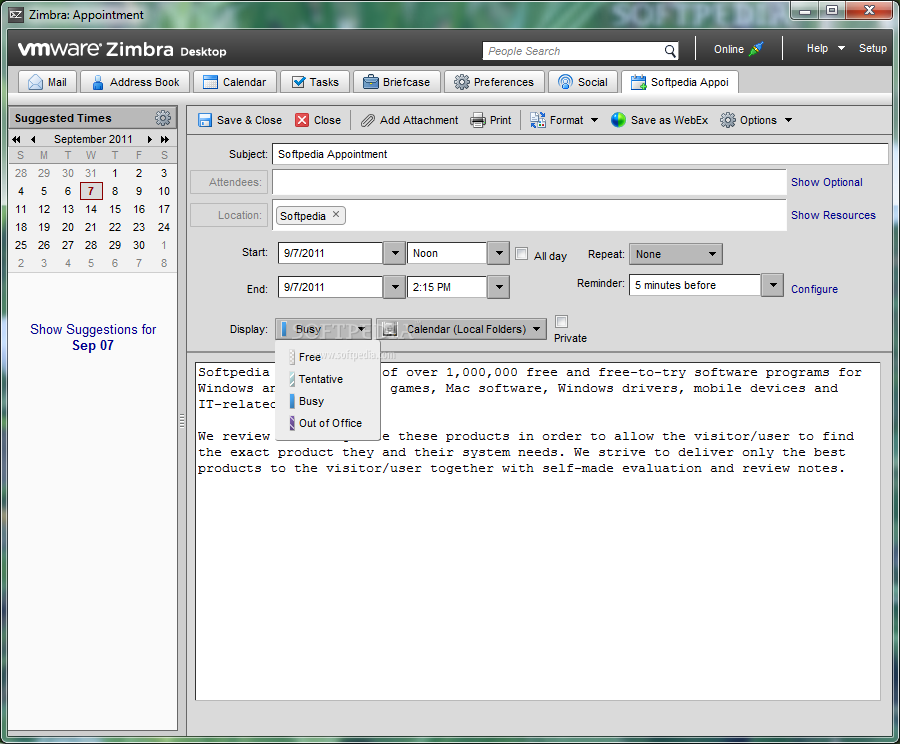The image size is (900, 744).
Task: Select September 15 in the mini calendar
Action: coord(115,210)
